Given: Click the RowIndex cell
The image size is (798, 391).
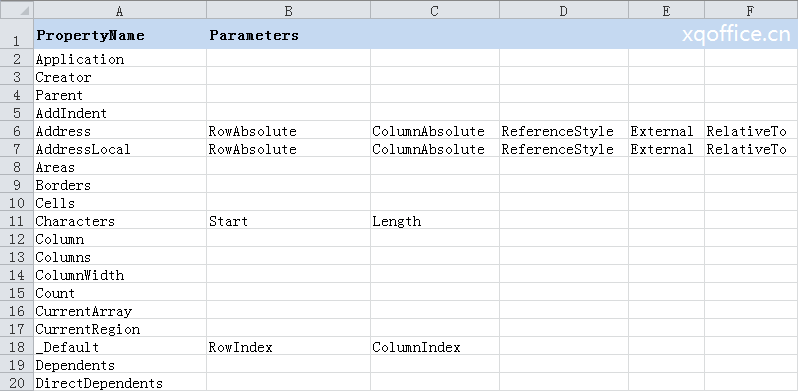Looking at the screenshot, I should [289, 347].
